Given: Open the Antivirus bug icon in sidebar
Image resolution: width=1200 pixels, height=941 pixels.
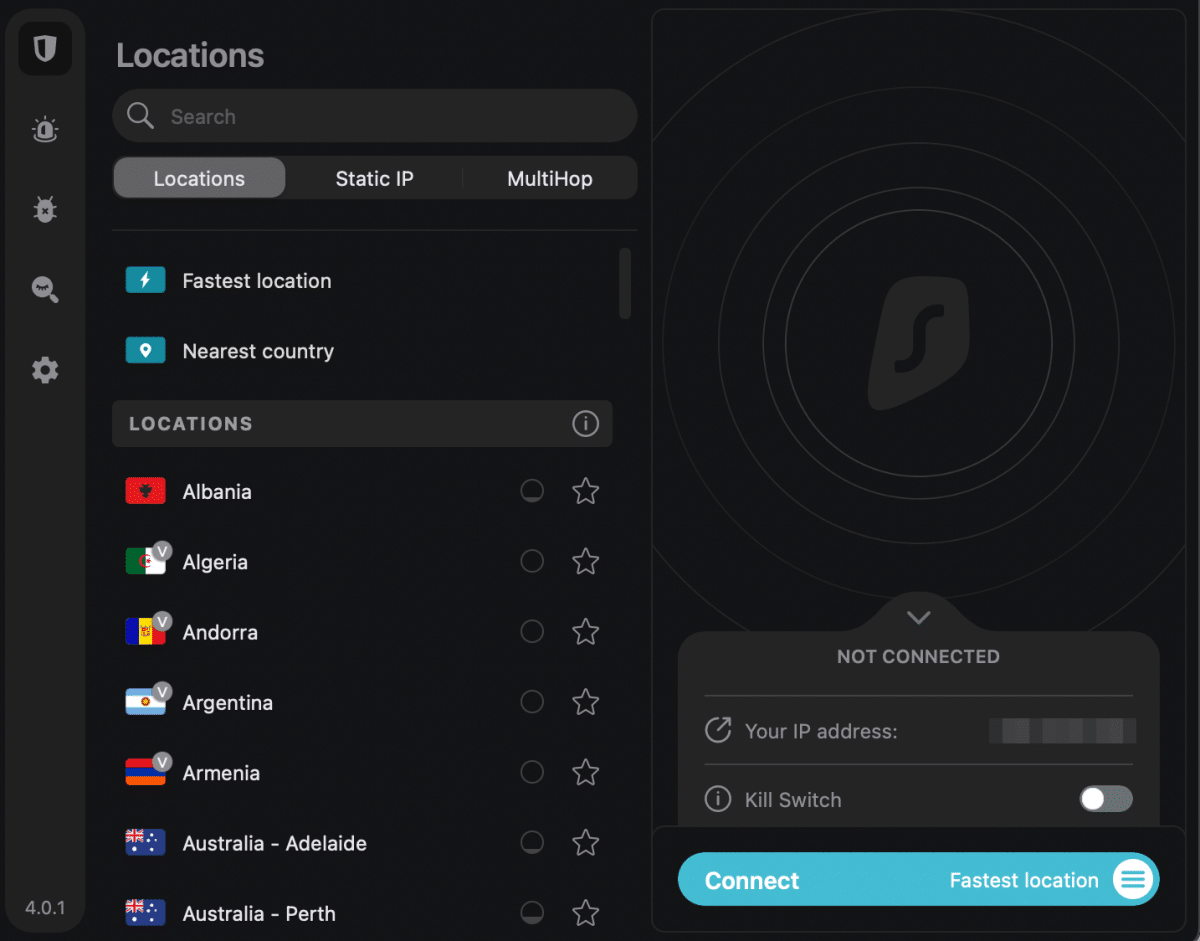Looking at the screenshot, I should [x=45, y=209].
